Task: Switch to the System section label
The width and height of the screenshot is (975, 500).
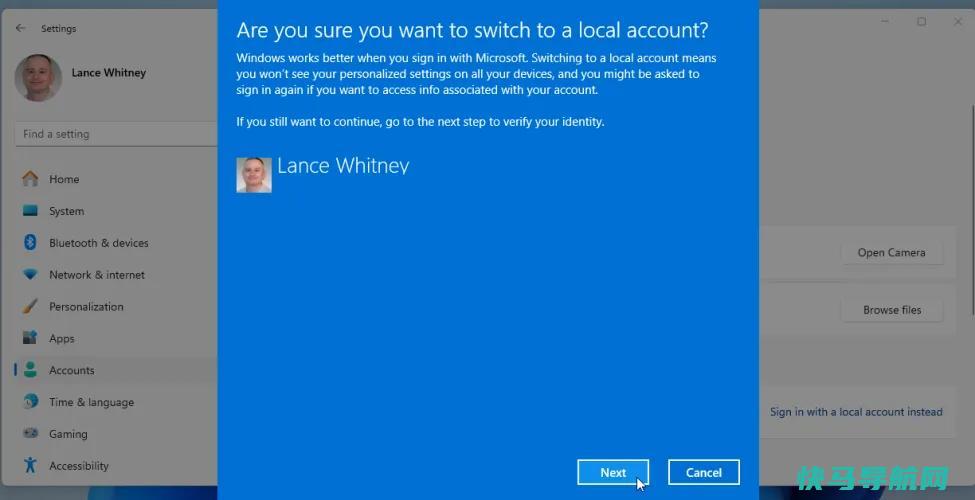Action: [x=67, y=211]
